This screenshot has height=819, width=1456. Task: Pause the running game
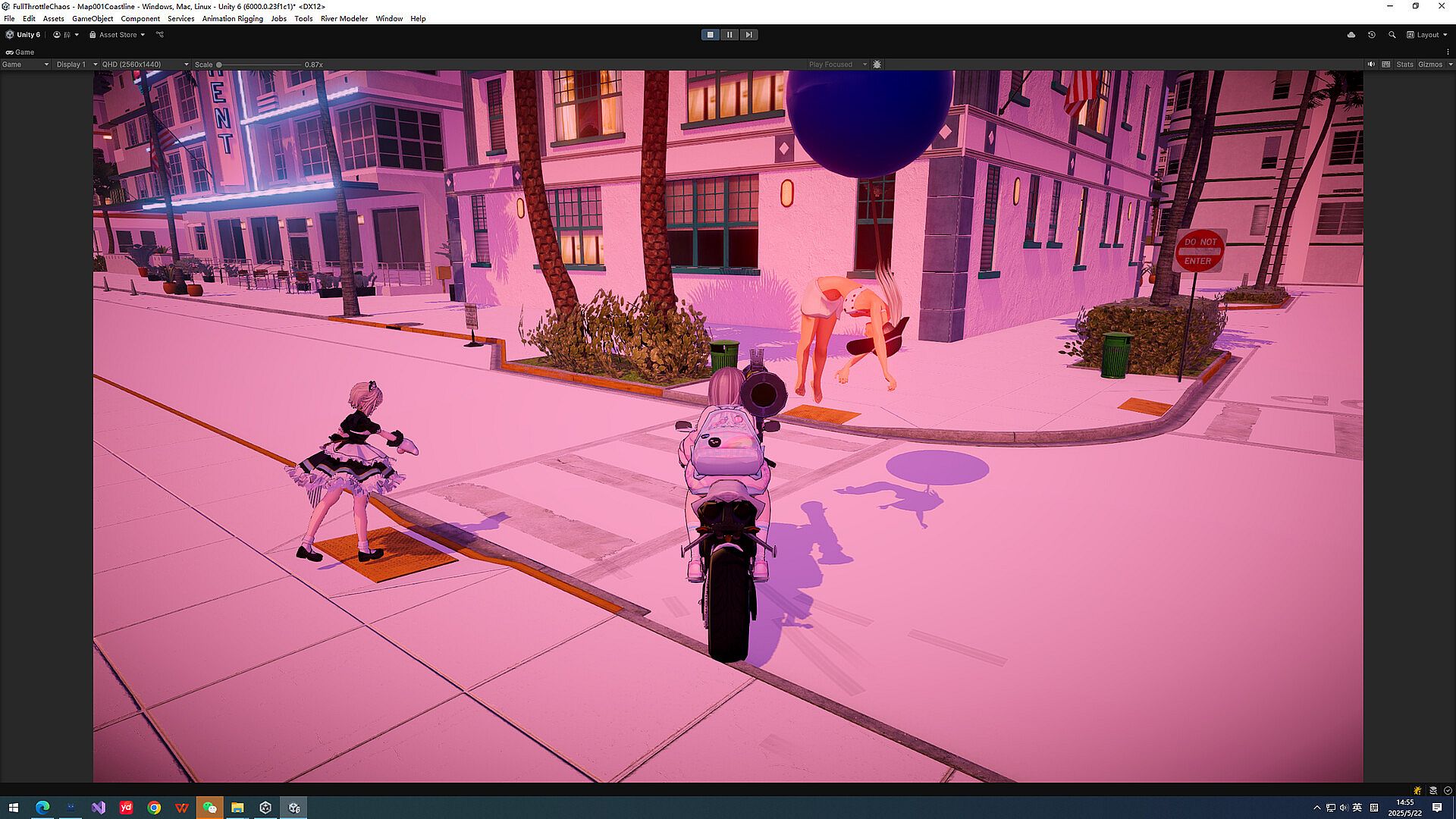point(730,35)
